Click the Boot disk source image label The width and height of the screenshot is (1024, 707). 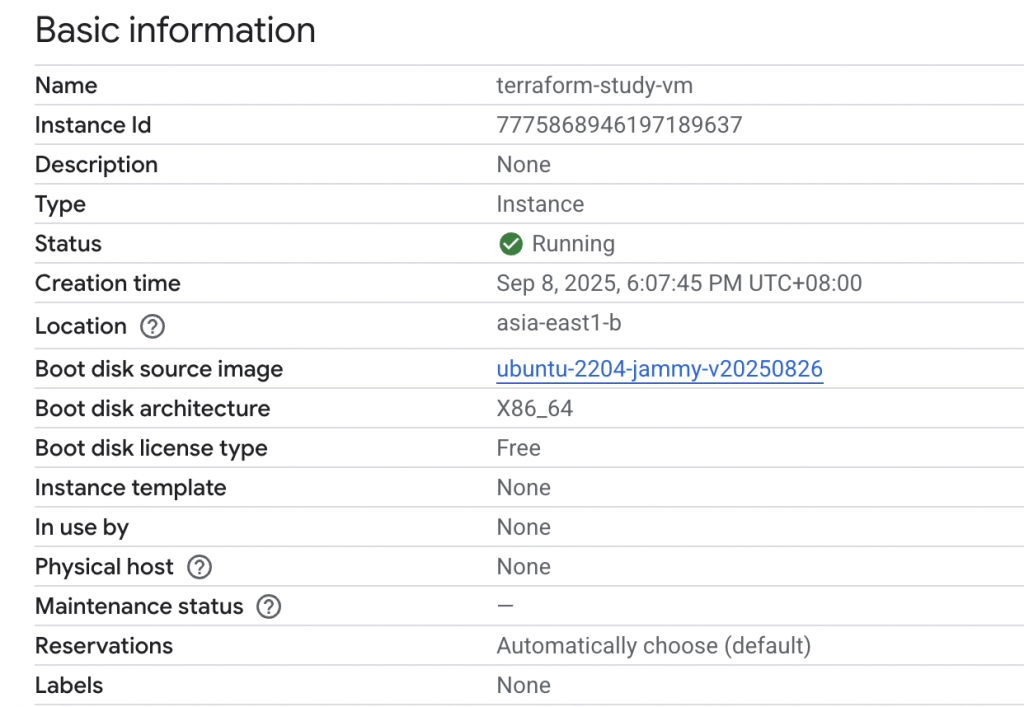tap(159, 369)
